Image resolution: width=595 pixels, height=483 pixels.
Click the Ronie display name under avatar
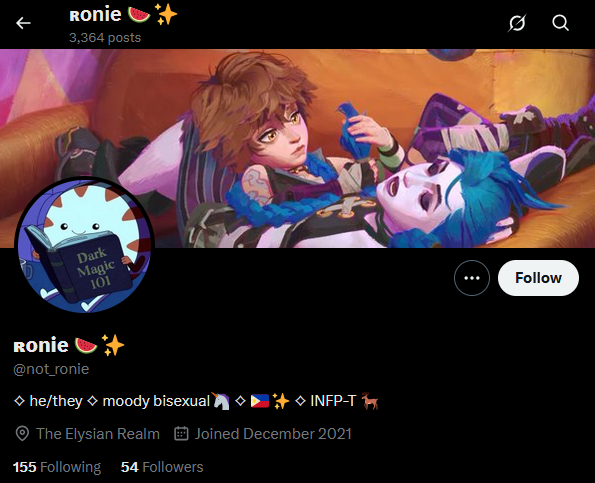pos(41,345)
